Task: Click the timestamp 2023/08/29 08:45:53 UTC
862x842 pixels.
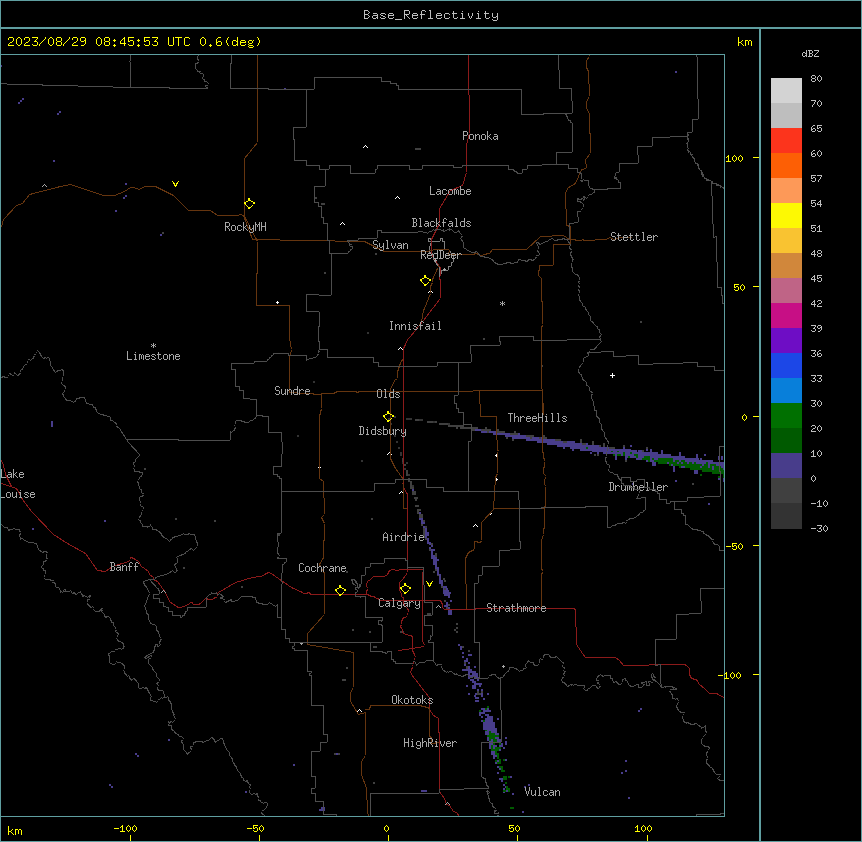Action: point(99,42)
